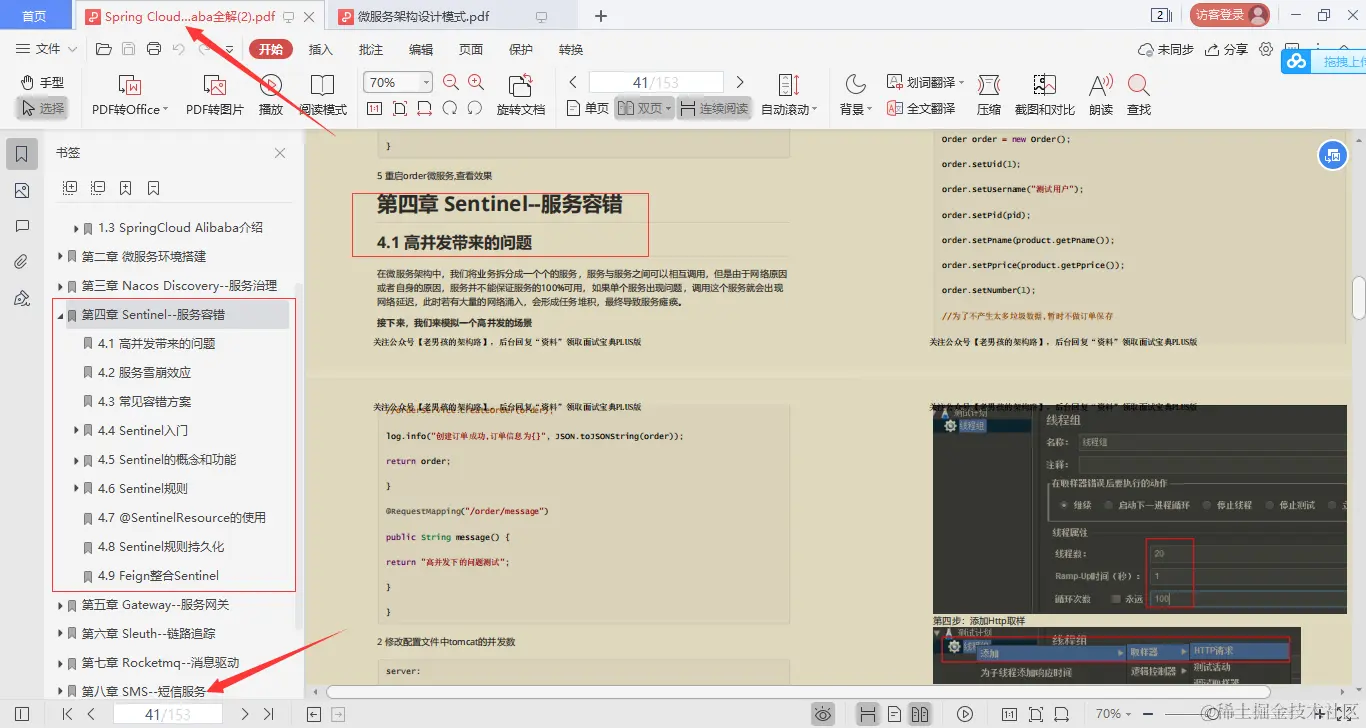The image size is (1366, 728).
Task: Click the 播放 (play) slideshow icon
Action: pos(270,95)
